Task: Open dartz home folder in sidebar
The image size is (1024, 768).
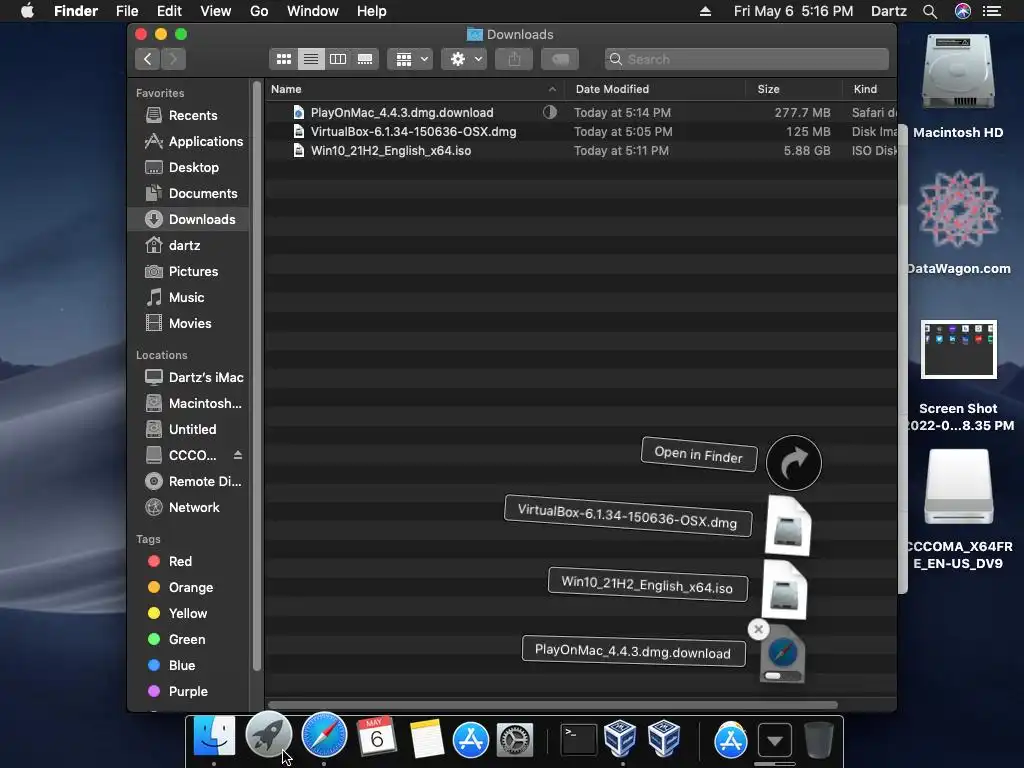Action: (188, 246)
